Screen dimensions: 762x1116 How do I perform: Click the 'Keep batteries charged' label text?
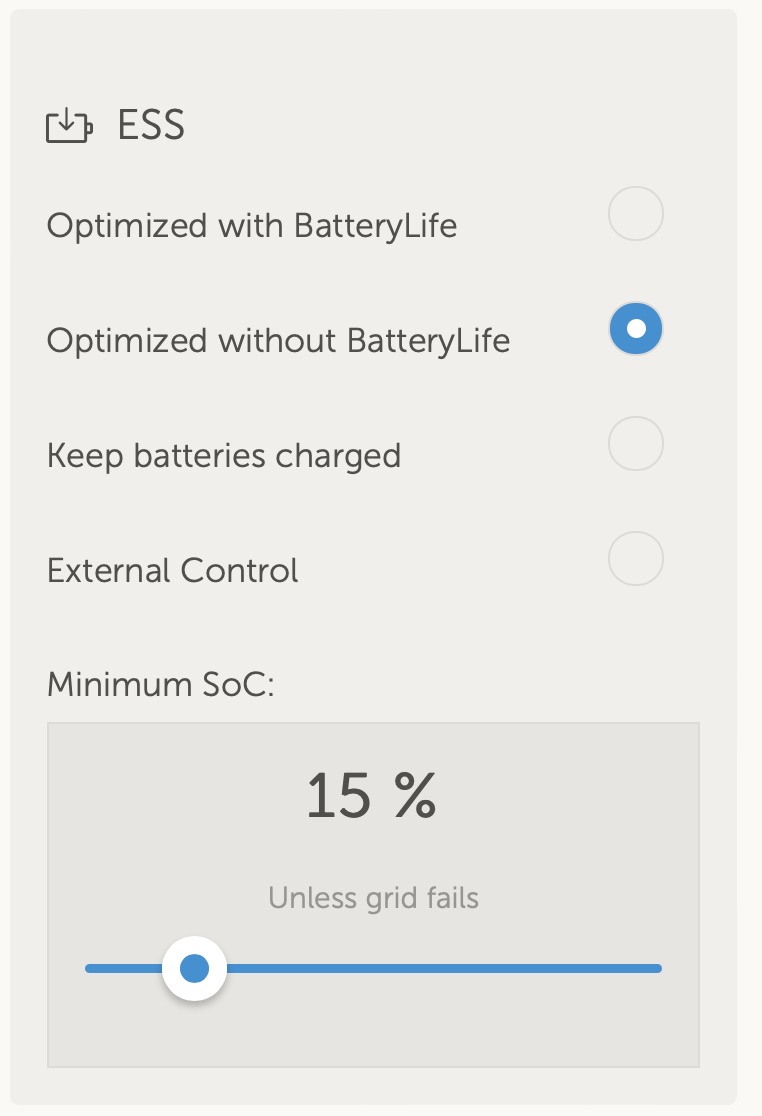point(223,456)
